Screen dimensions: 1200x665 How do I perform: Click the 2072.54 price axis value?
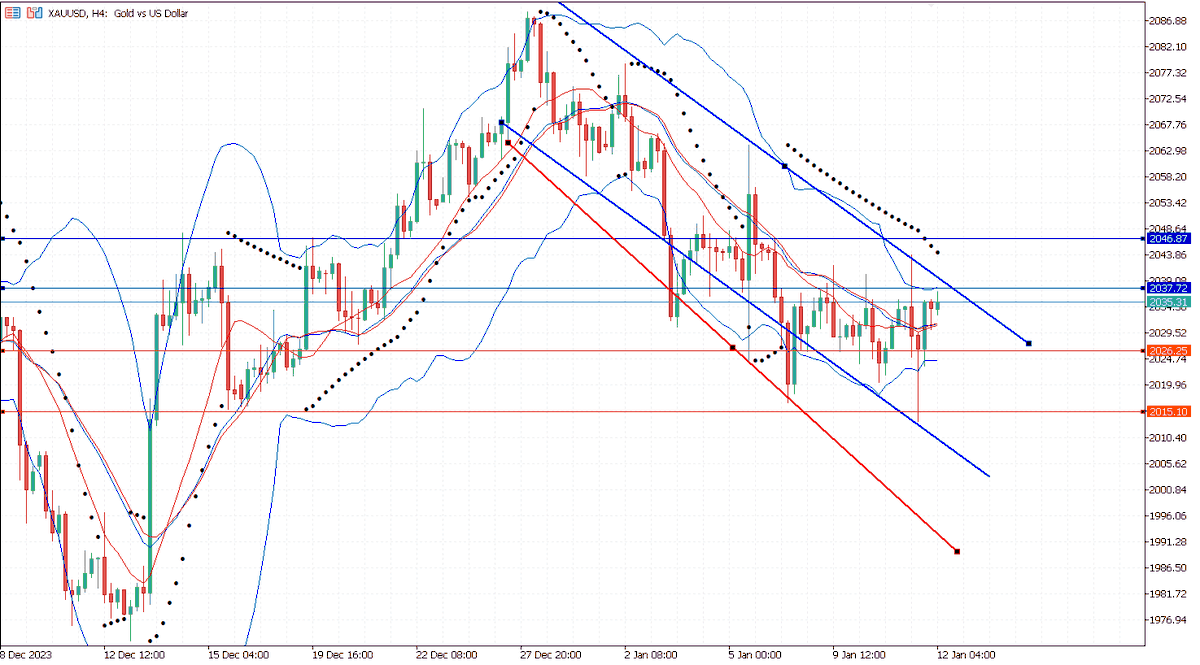coord(1167,99)
